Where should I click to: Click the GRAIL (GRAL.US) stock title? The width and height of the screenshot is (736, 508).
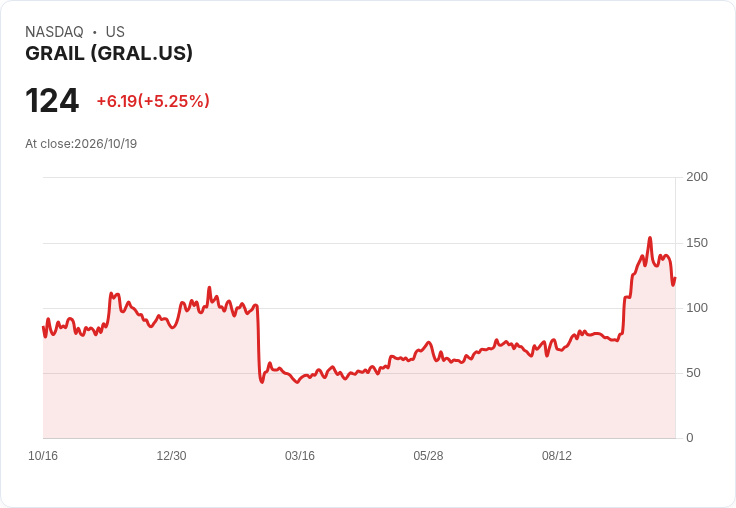coord(109,53)
